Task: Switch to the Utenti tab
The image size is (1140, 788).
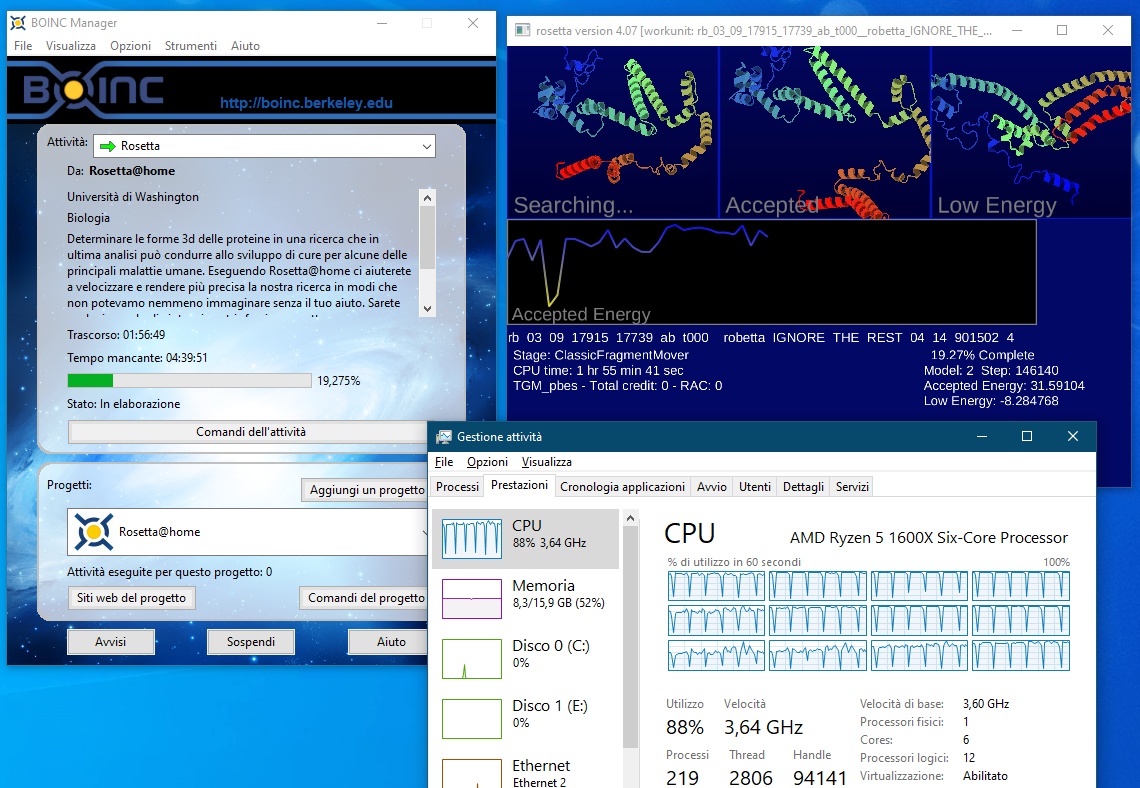Action: point(755,487)
